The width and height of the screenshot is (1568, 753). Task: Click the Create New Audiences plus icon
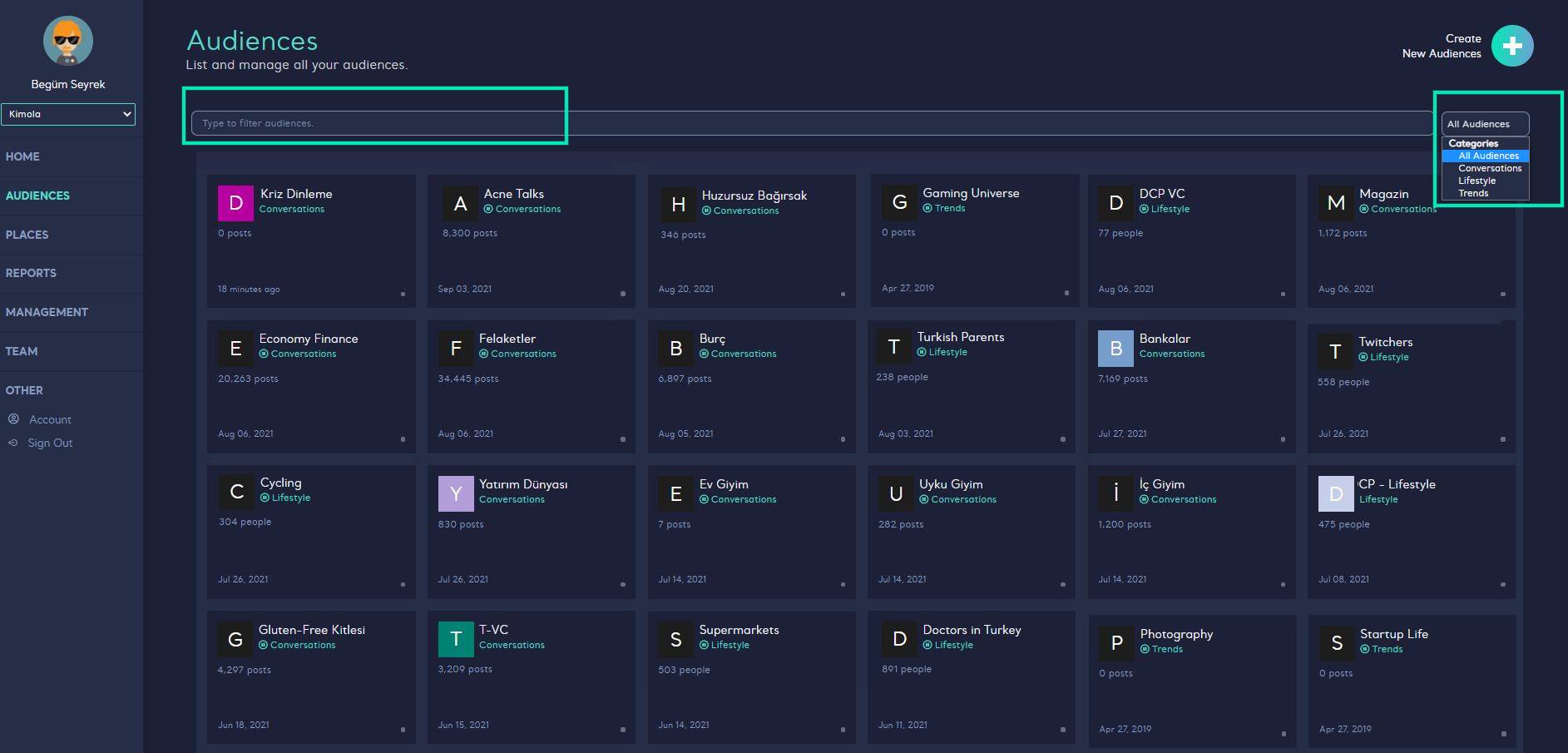1511,46
